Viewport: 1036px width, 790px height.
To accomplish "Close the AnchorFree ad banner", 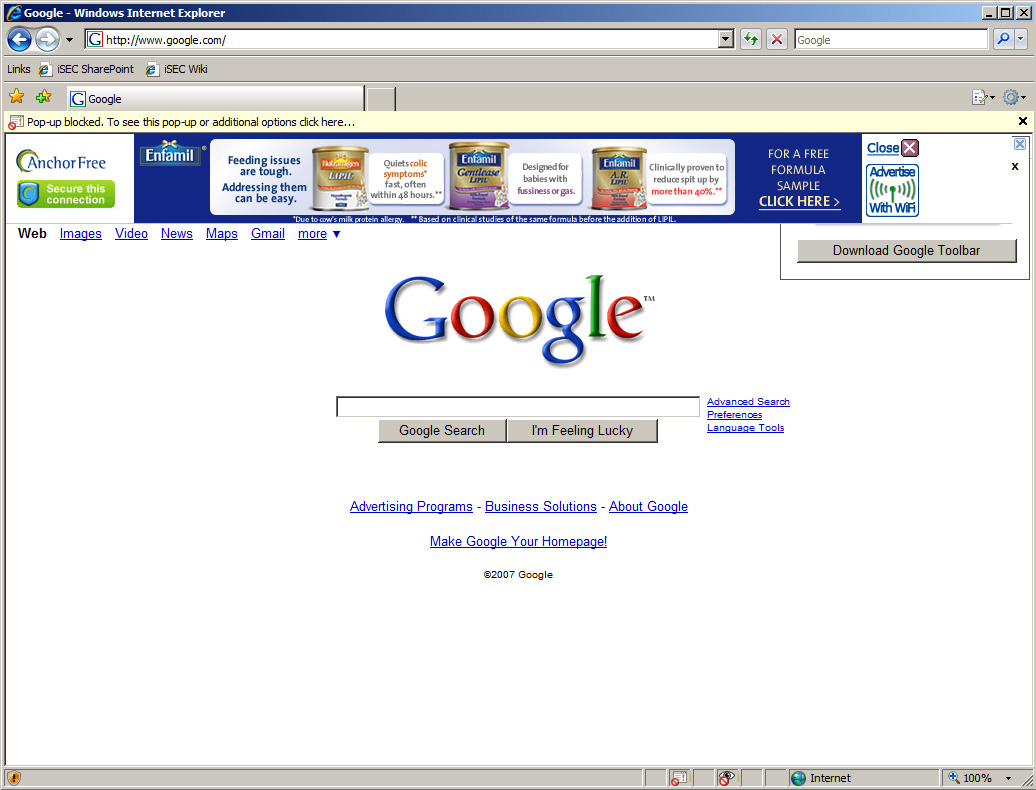I will [892, 148].
